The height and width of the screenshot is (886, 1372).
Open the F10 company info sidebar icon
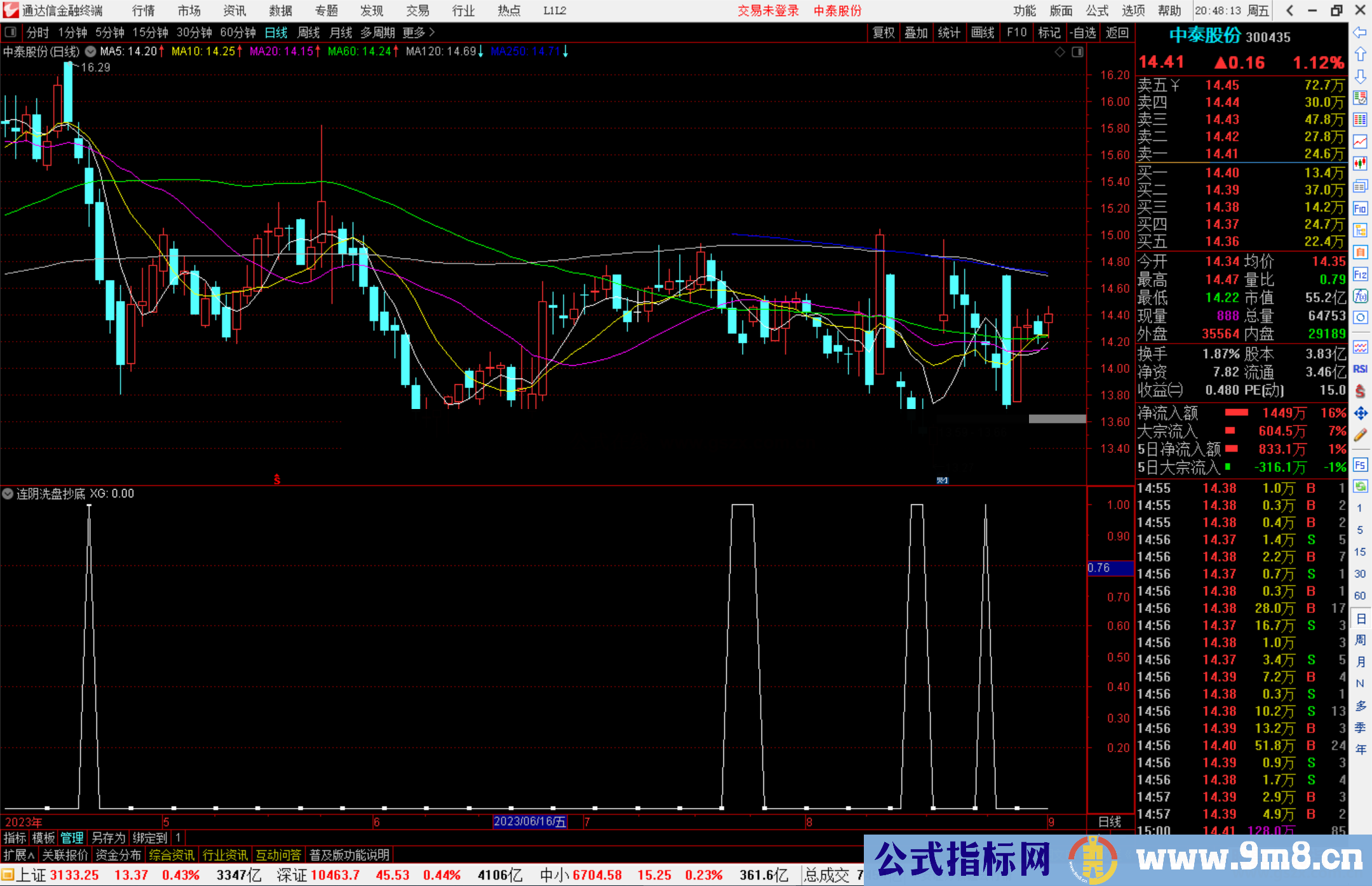(x=1360, y=208)
